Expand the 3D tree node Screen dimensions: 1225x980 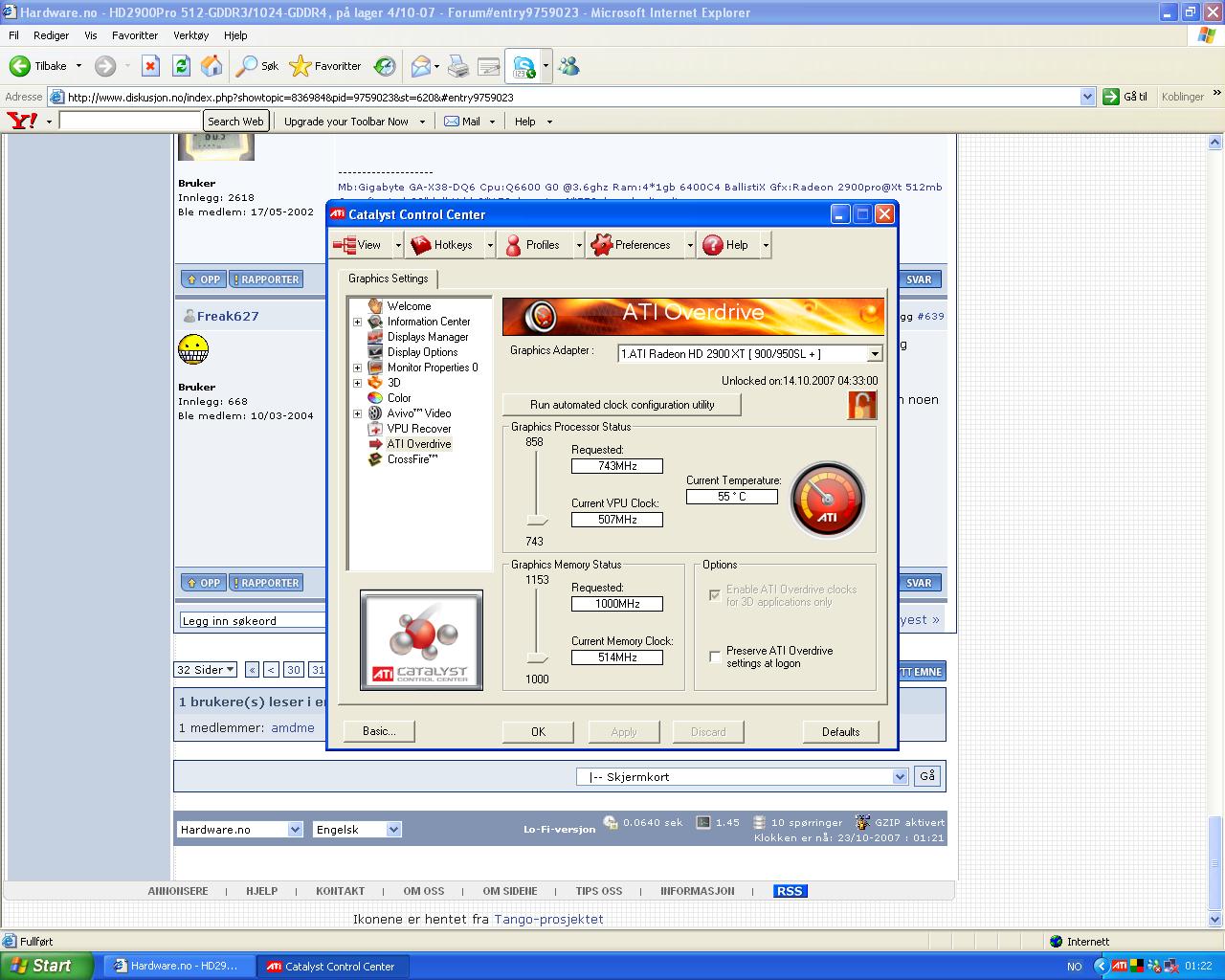coord(358,383)
